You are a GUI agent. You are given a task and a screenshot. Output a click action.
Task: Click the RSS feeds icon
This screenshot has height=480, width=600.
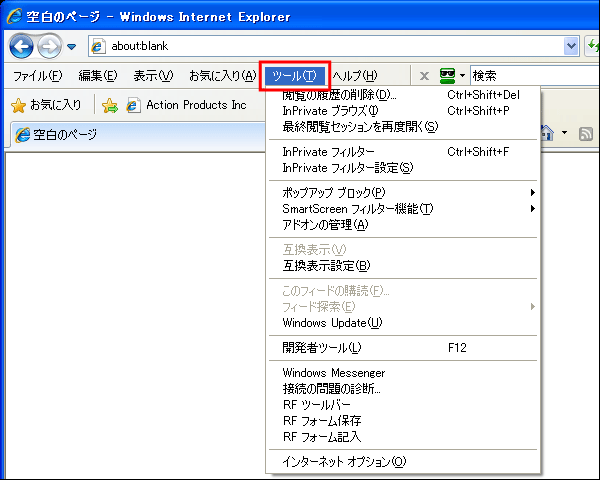click(x=586, y=134)
